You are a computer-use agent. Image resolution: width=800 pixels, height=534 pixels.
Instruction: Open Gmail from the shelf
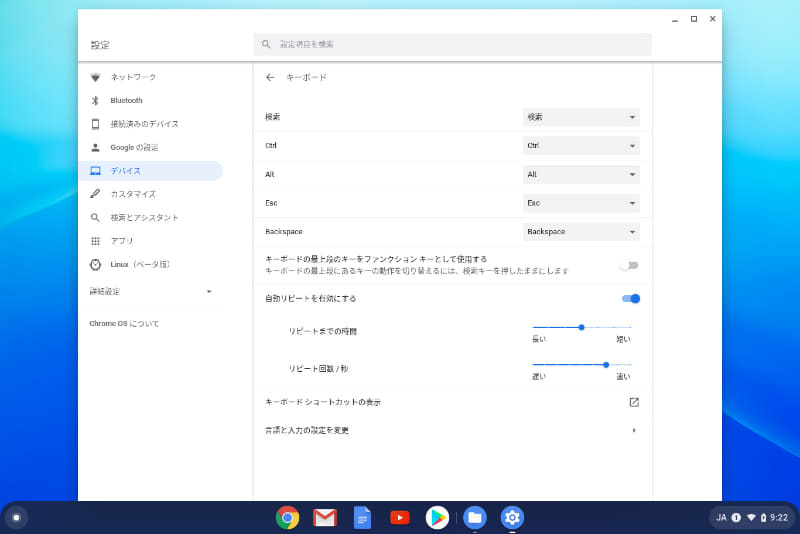point(325,518)
